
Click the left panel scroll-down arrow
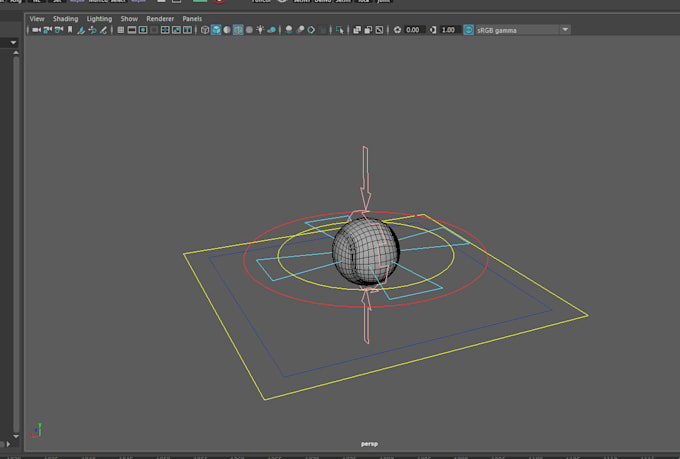click(16, 436)
